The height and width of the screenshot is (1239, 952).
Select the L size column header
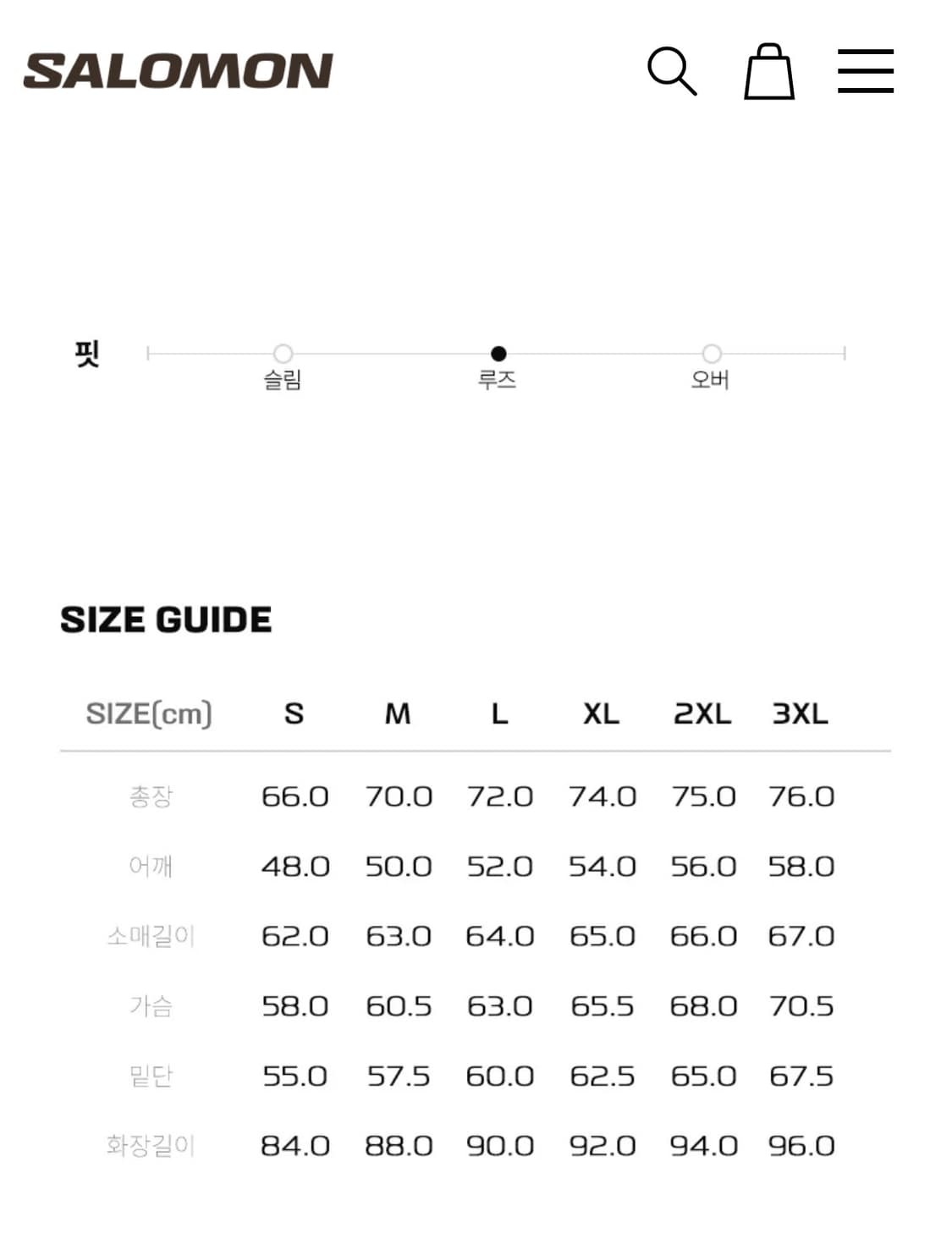(500, 714)
